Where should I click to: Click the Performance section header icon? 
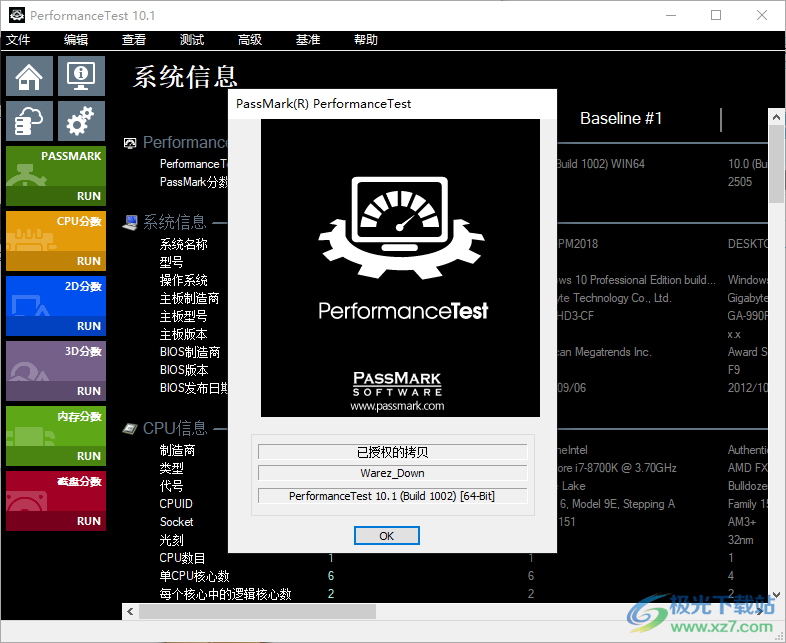[x=130, y=143]
